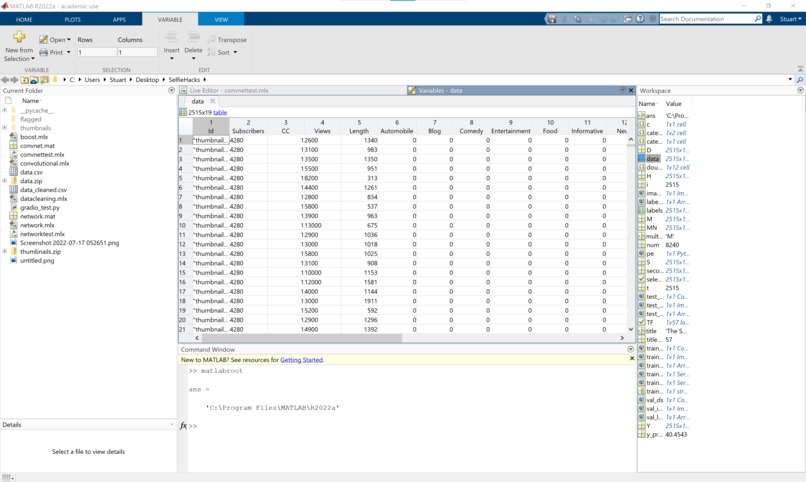Click the Rows selection input field
This screenshot has height=482, width=806.
tap(96, 52)
